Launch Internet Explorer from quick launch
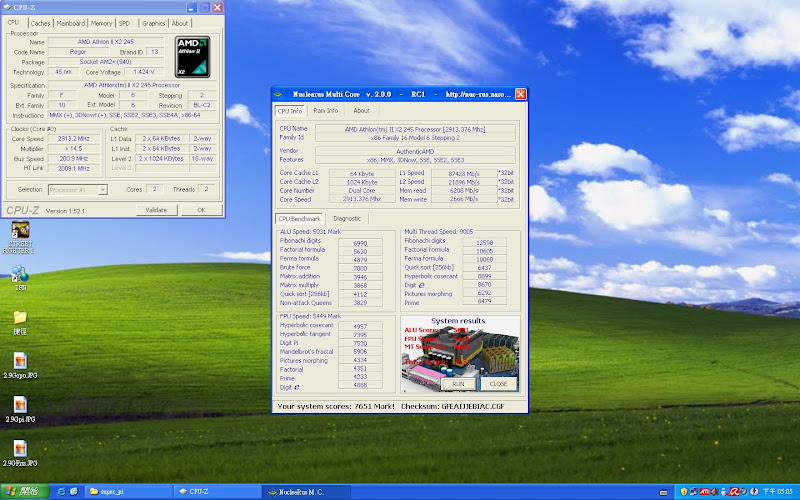The height and width of the screenshot is (500, 800). point(61,492)
